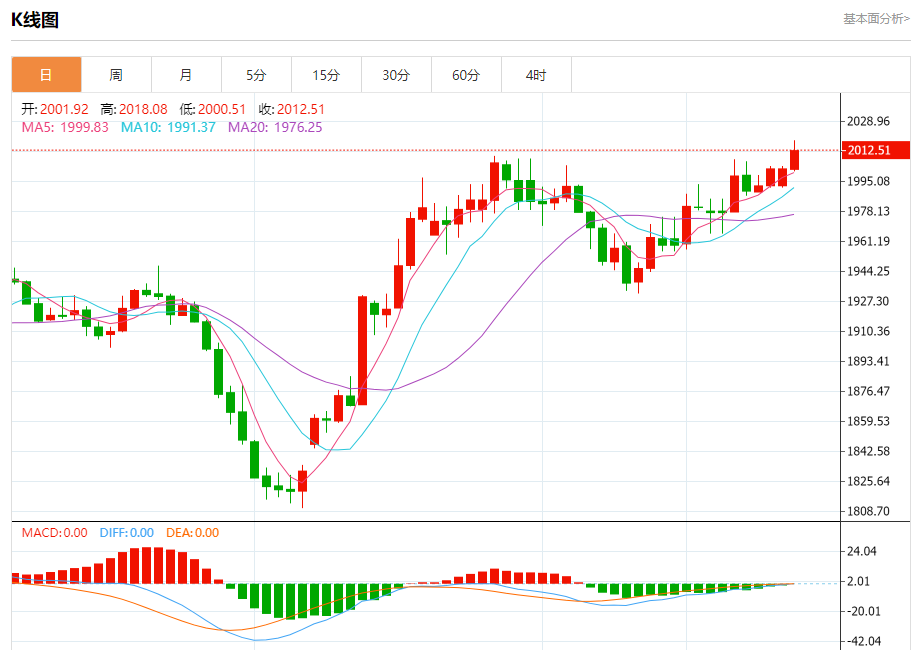The width and height of the screenshot is (916, 650).
Task: Click the DIFF value label
Action: 127,533
